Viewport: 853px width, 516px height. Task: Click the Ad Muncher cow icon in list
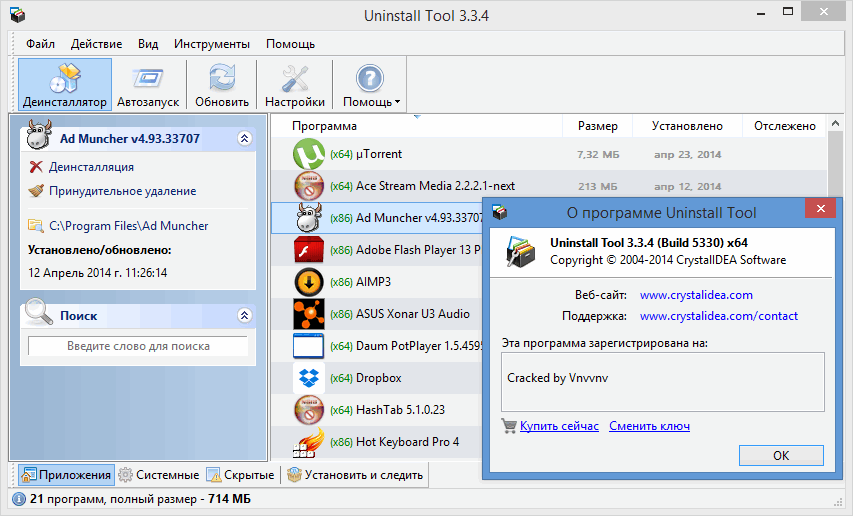309,217
